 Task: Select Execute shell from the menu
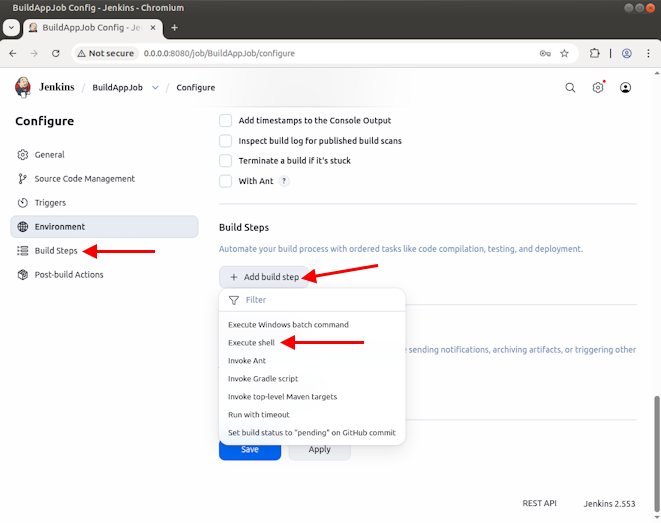pyautogui.click(x=251, y=343)
